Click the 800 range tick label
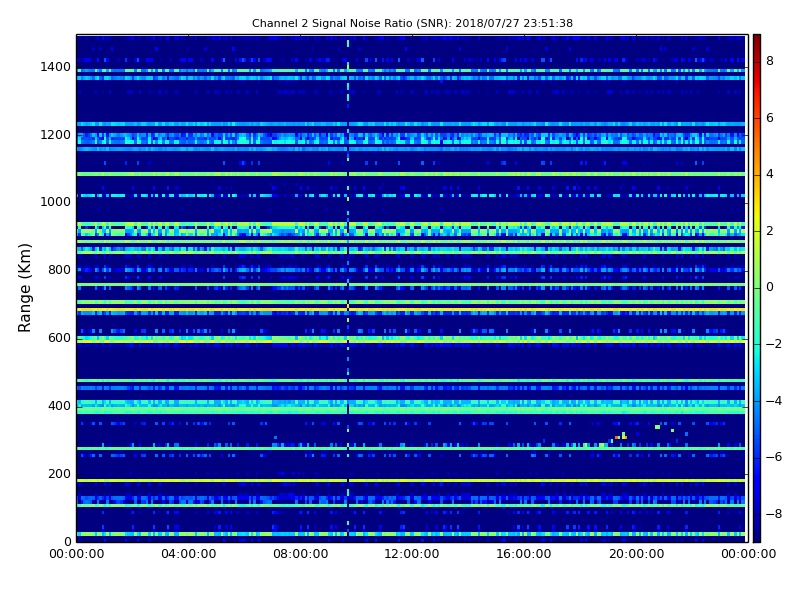The width and height of the screenshot is (800, 600). [59, 270]
